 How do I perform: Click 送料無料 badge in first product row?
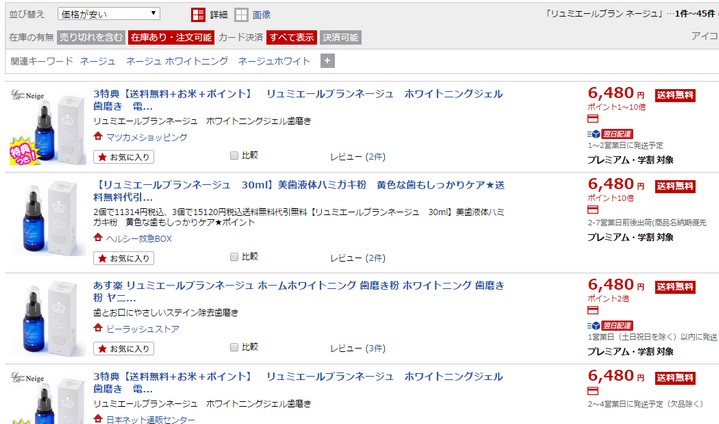(x=675, y=95)
